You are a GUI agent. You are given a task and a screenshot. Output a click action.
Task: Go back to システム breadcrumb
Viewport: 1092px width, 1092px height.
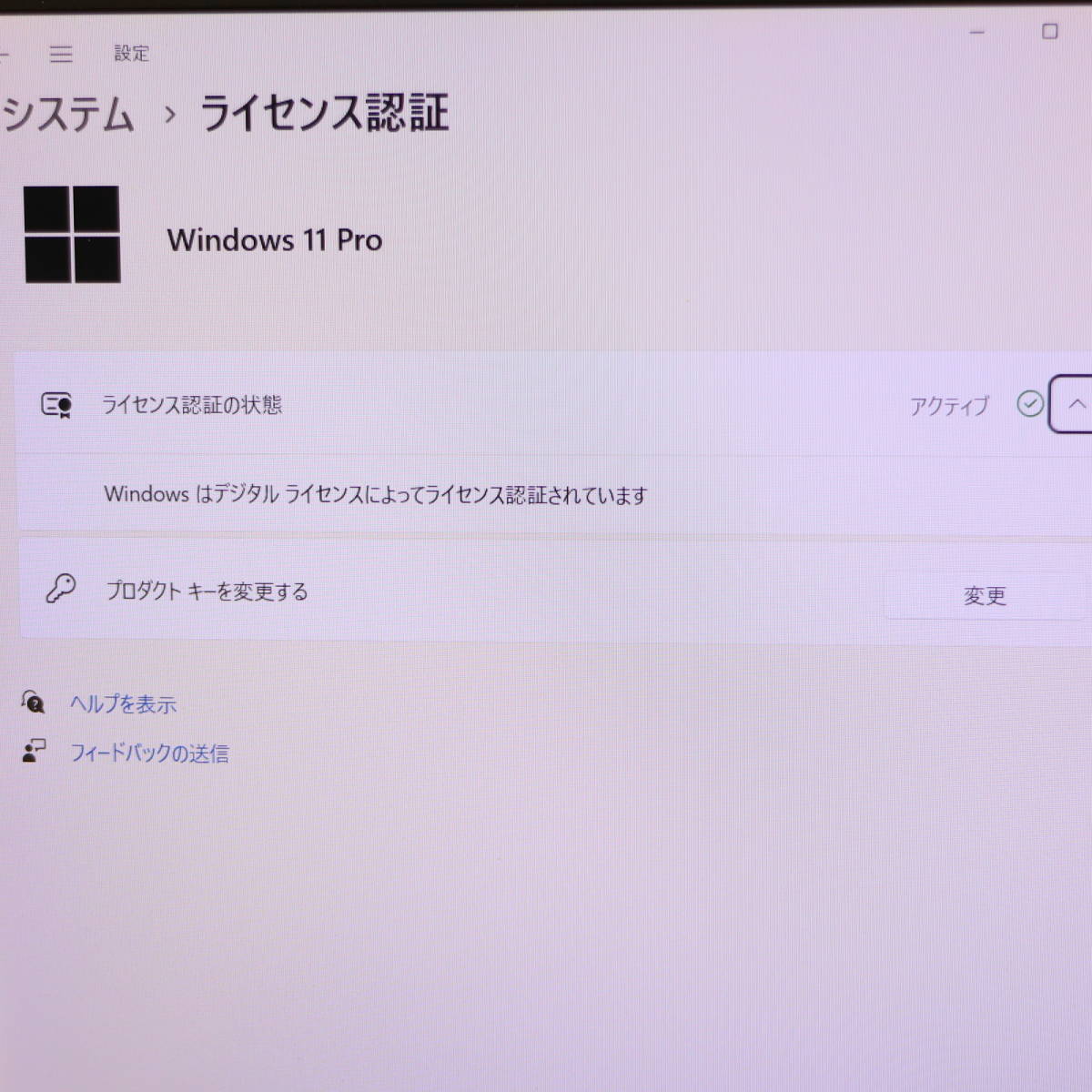(x=68, y=116)
